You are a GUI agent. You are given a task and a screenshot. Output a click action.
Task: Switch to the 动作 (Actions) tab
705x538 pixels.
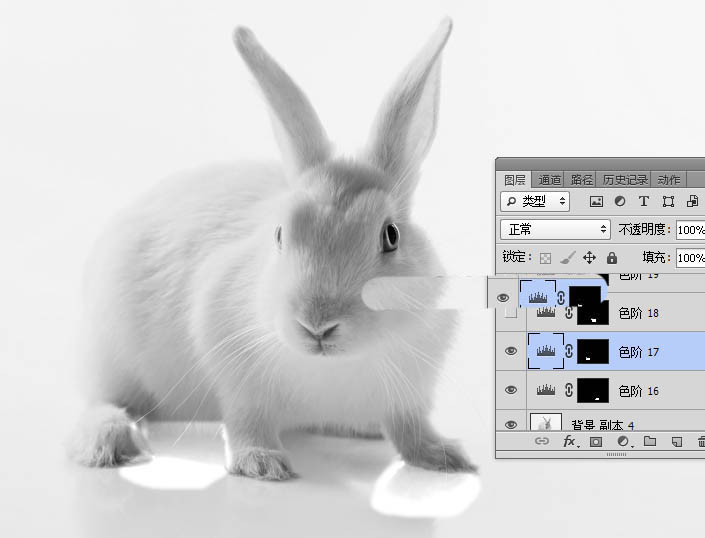pyautogui.click(x=669, y=180)
